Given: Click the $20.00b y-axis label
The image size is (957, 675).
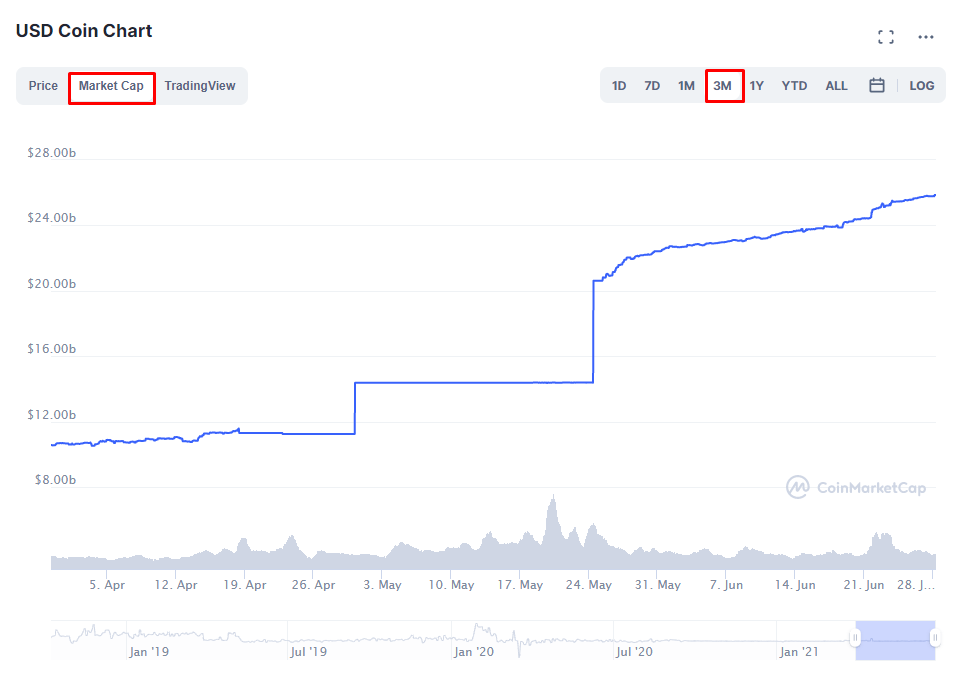Looking at the screenshot, I should pos(52,284).
